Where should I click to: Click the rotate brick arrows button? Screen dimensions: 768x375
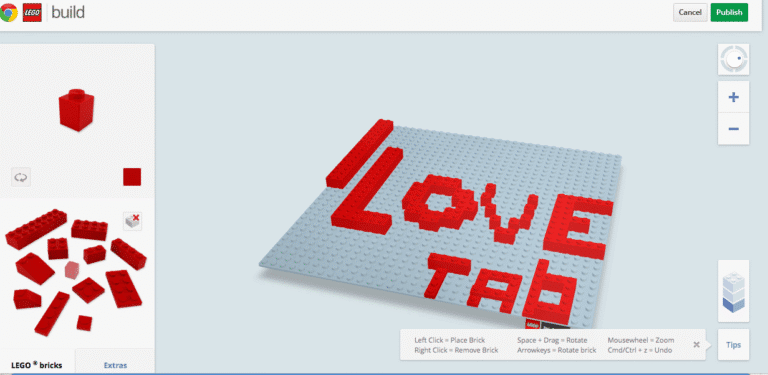click(x=21, y=177)
